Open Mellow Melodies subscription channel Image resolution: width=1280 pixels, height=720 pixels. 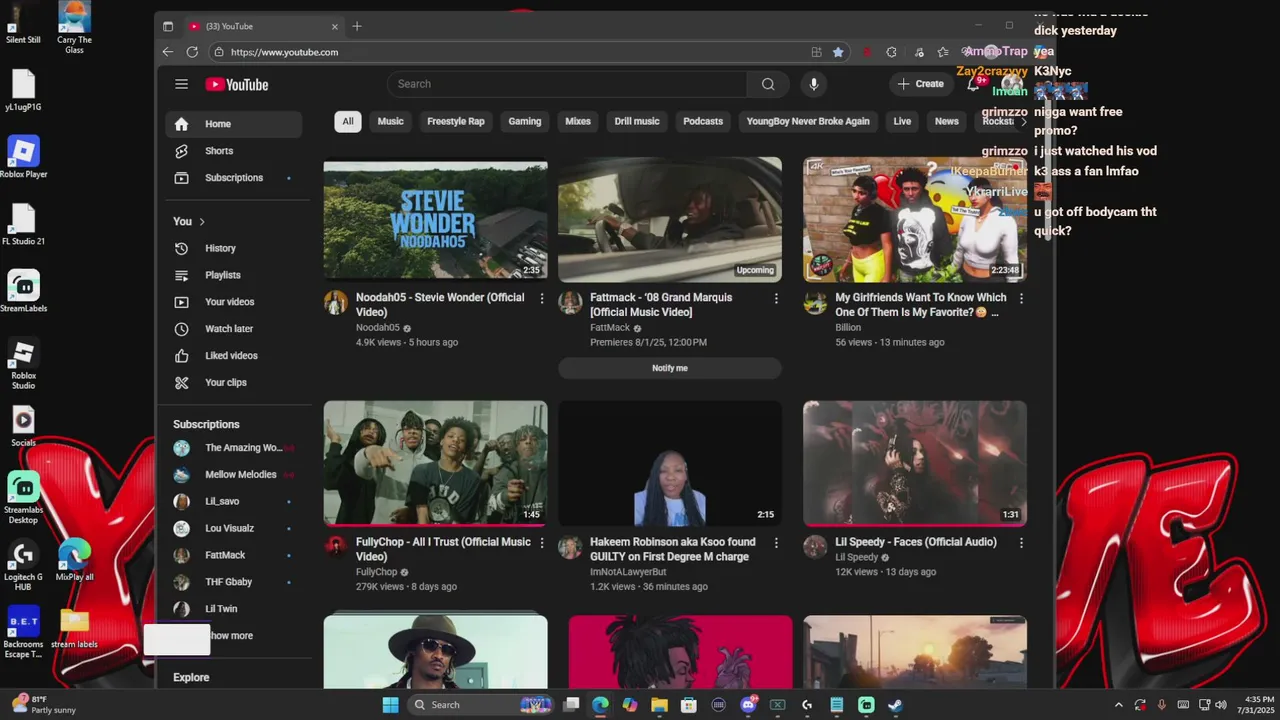pos(234,475)
